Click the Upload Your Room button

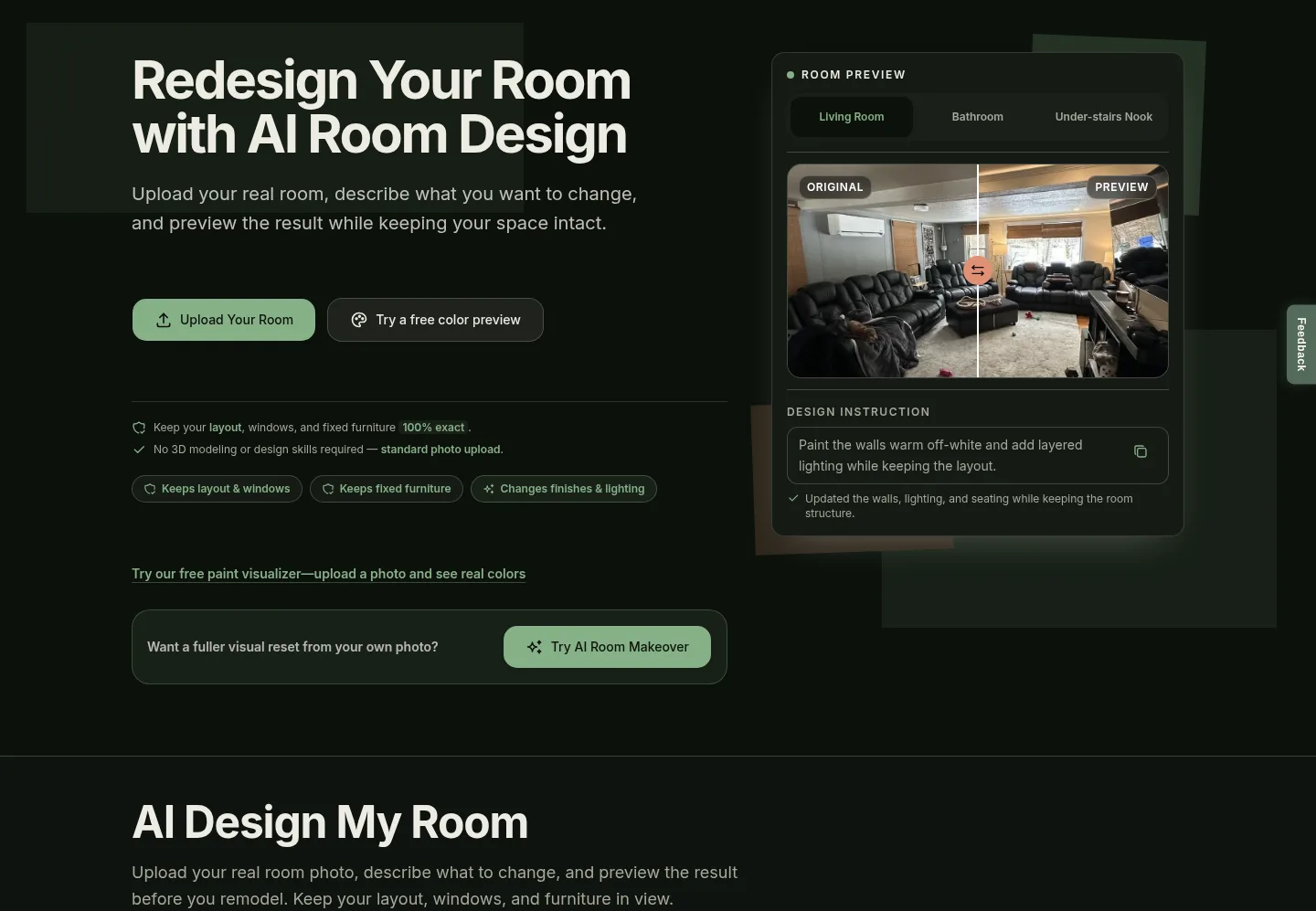(224, 320)
